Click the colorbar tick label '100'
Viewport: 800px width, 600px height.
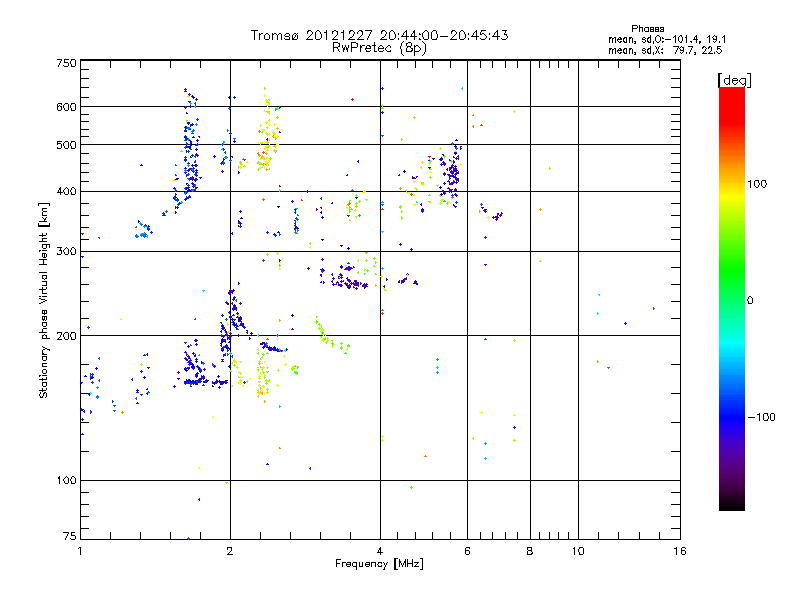click(x=757, y=184)
